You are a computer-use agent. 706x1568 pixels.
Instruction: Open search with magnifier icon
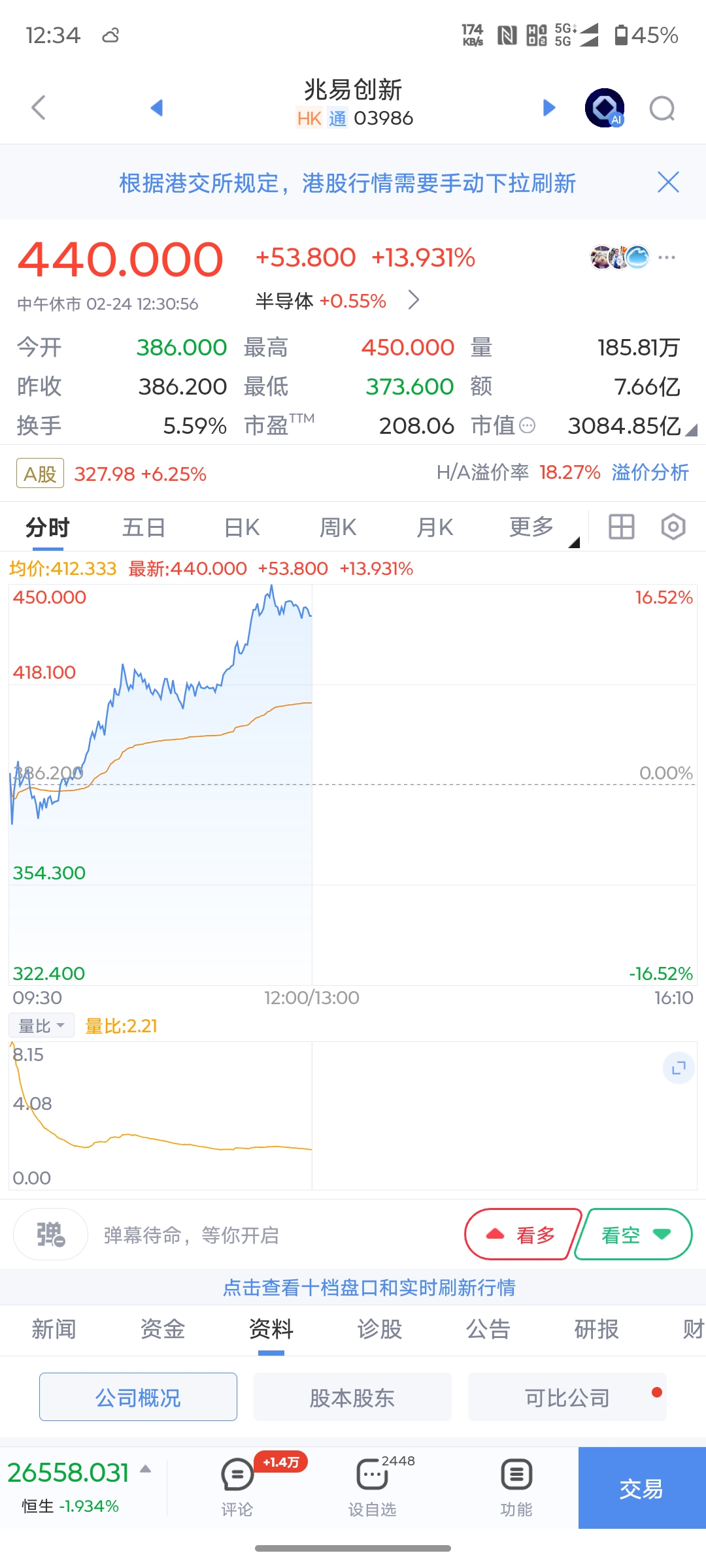pyautogui.click(x=662, y=108)
